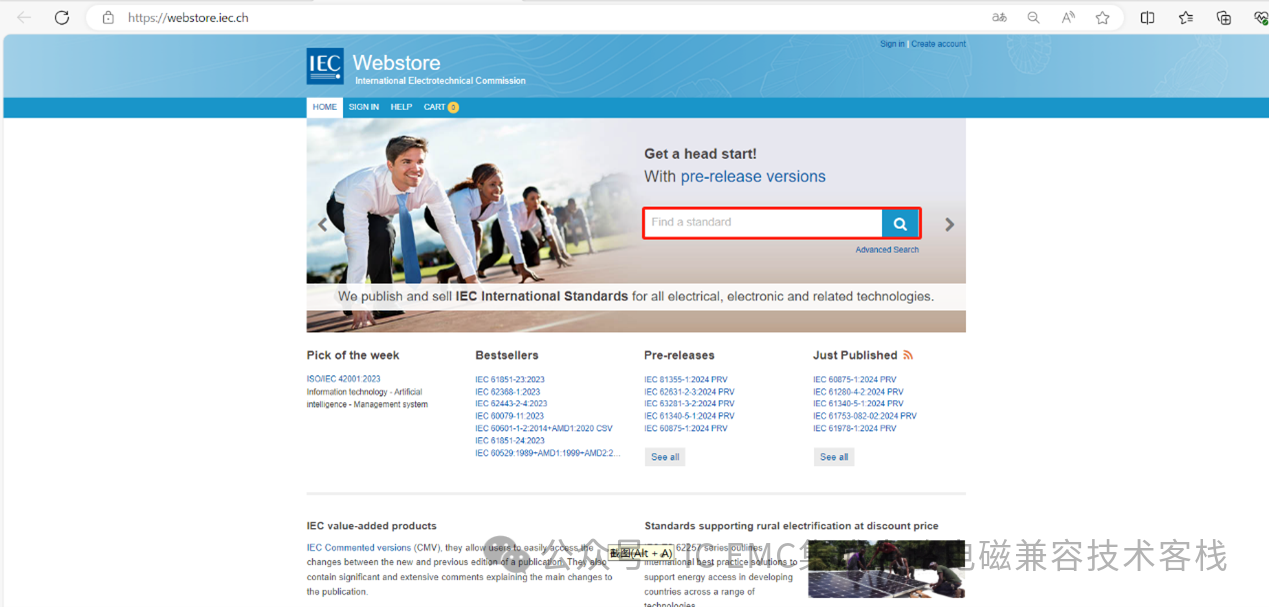Image resolution: width=1269 pixels, height=607 pixels.
Task: Open the SIGN IN menu item
Action: pos(364,107)
